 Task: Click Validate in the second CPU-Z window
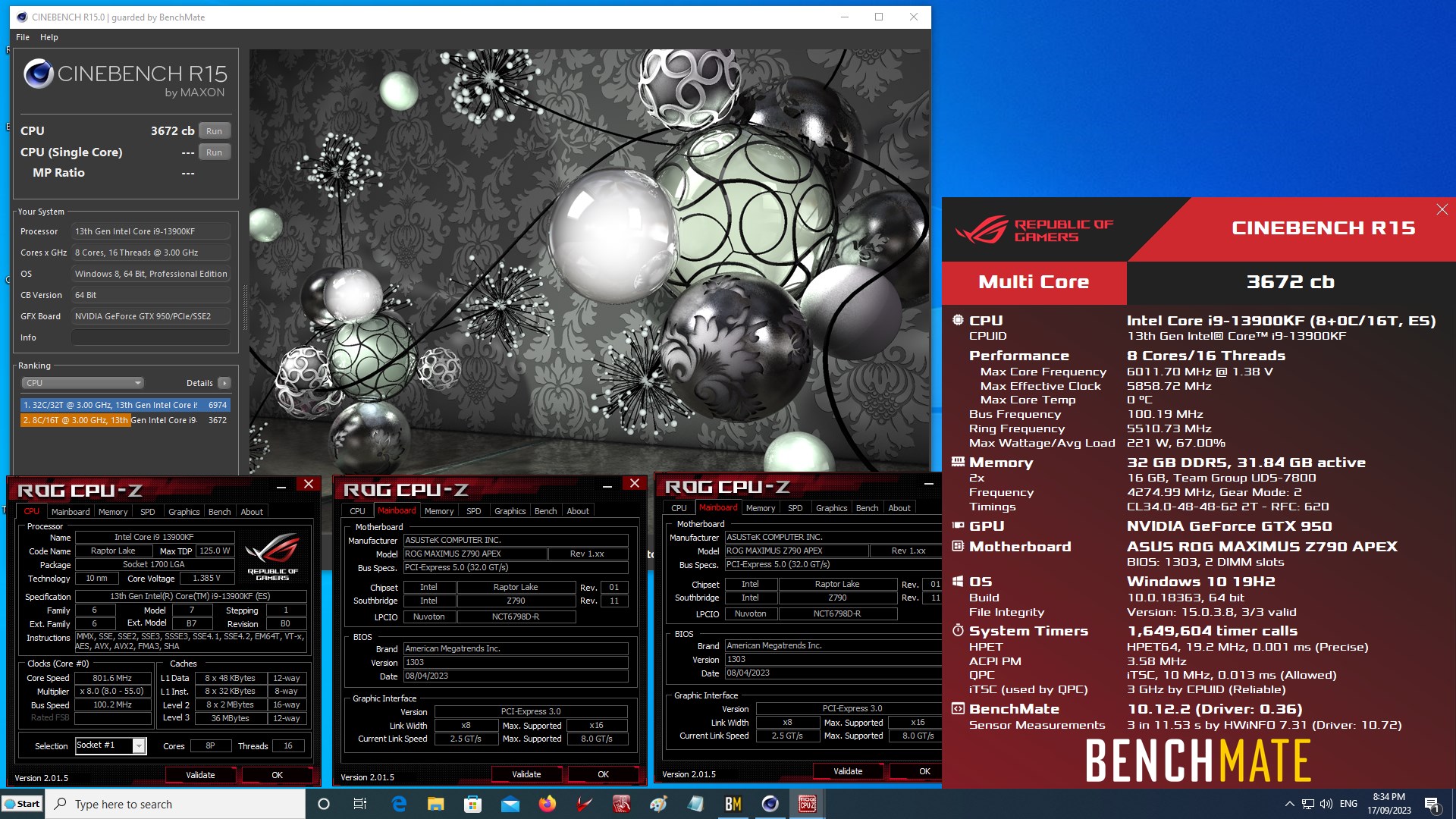click(526, 774)
